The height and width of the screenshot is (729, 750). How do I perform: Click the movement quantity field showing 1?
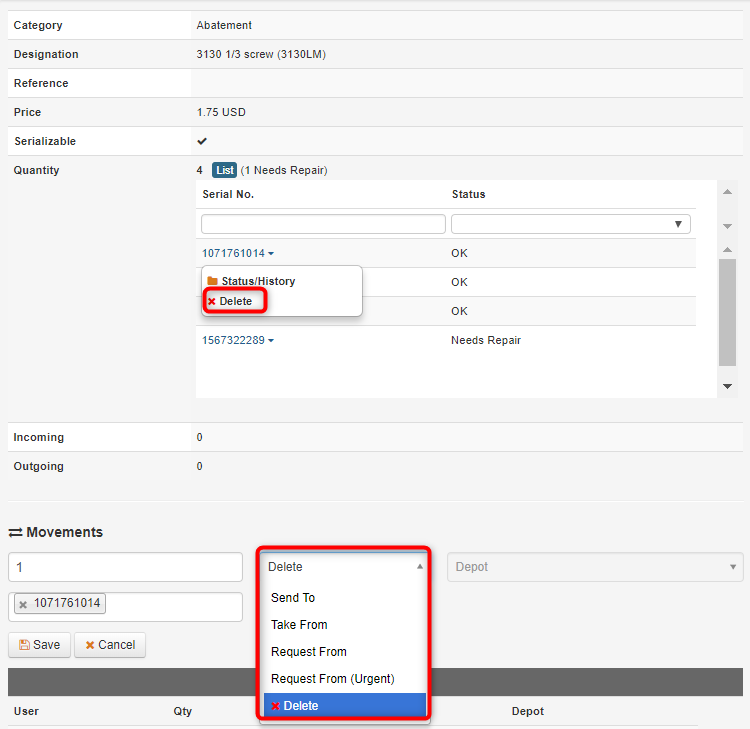(x=125, y=567)
